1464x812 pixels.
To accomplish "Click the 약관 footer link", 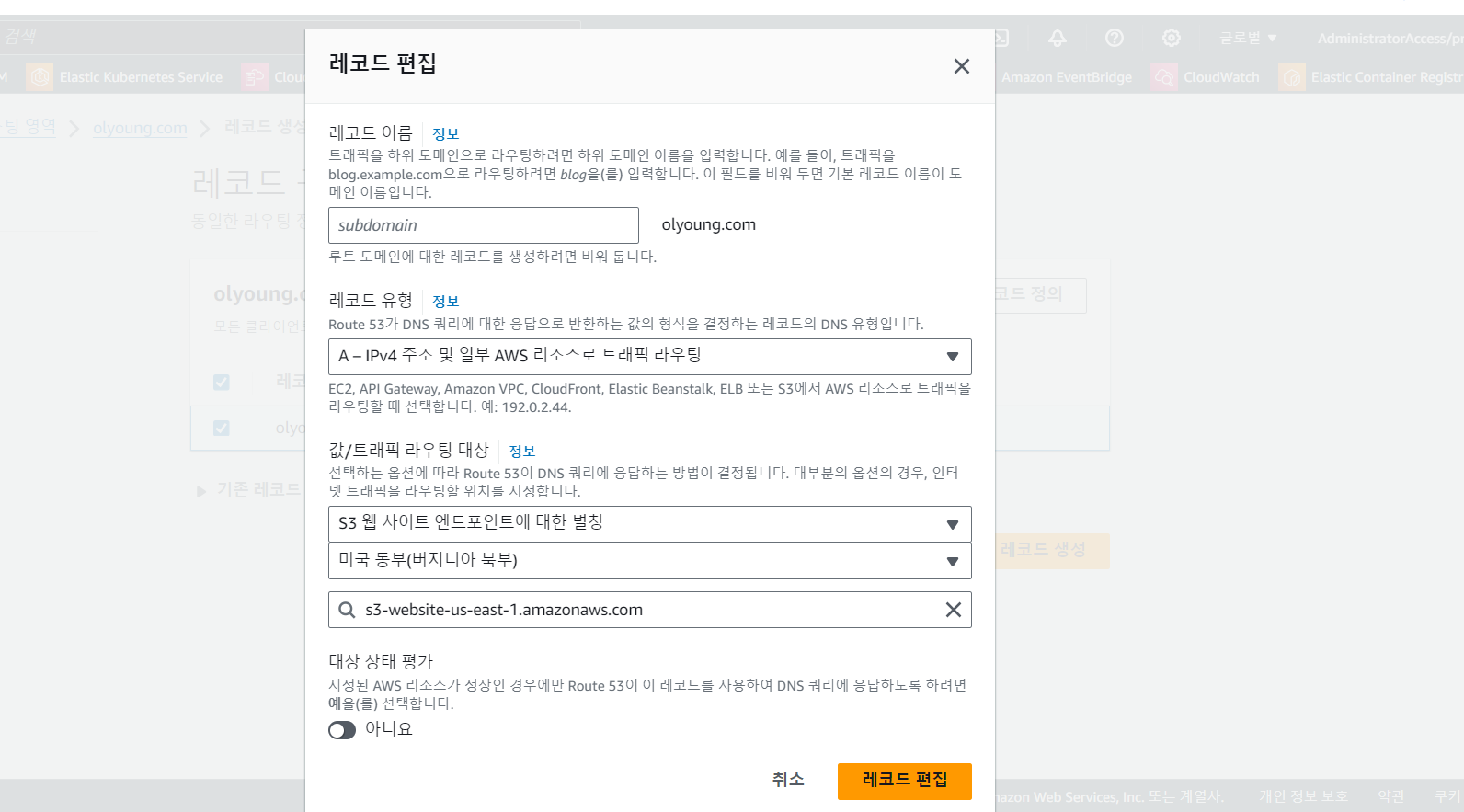I will (1391, 796).
